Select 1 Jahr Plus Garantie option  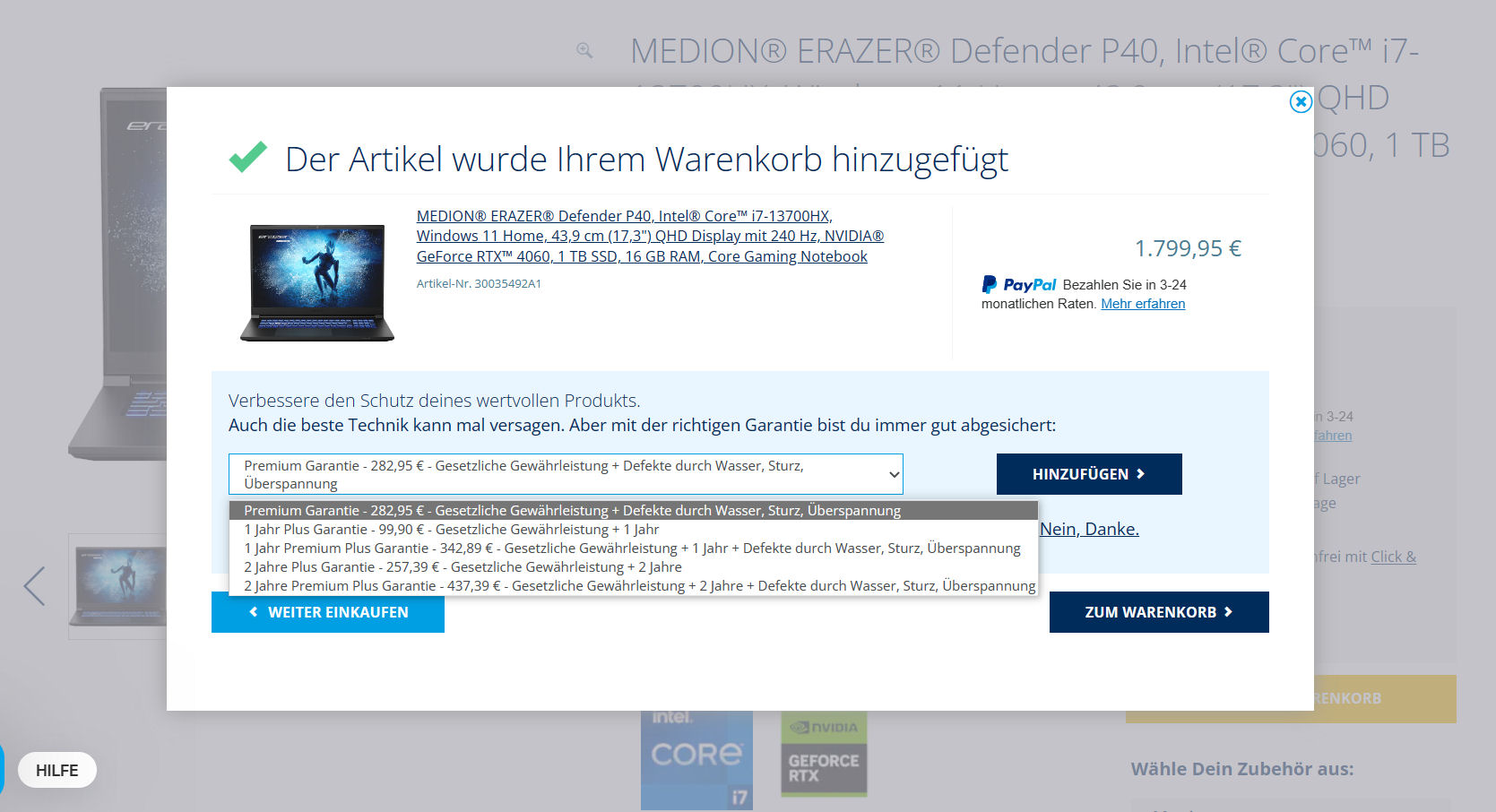451,530
